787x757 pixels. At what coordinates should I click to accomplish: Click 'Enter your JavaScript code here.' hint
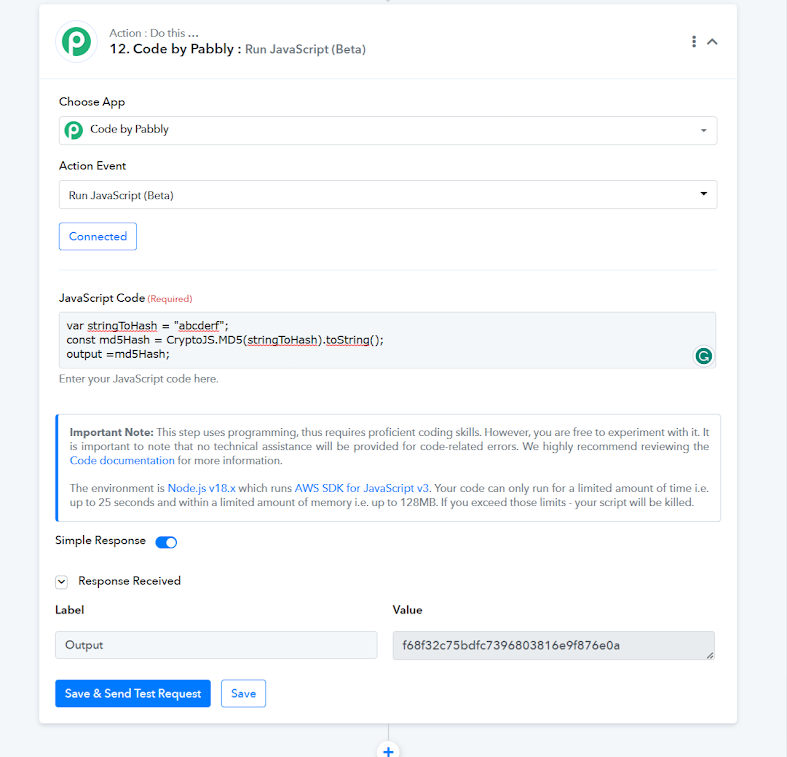139,379
